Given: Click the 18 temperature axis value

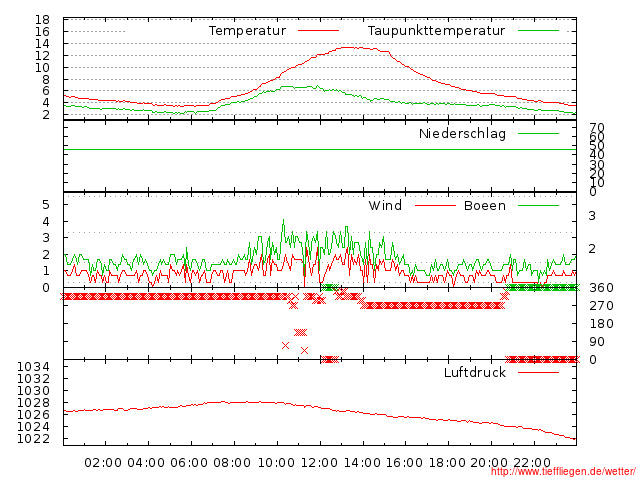Looking at the screenshot, I should coord(42,20).
